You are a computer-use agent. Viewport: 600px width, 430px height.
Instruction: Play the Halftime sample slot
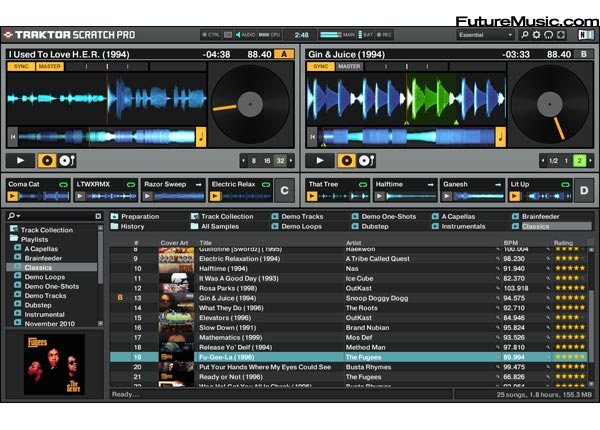pos(379,196)
